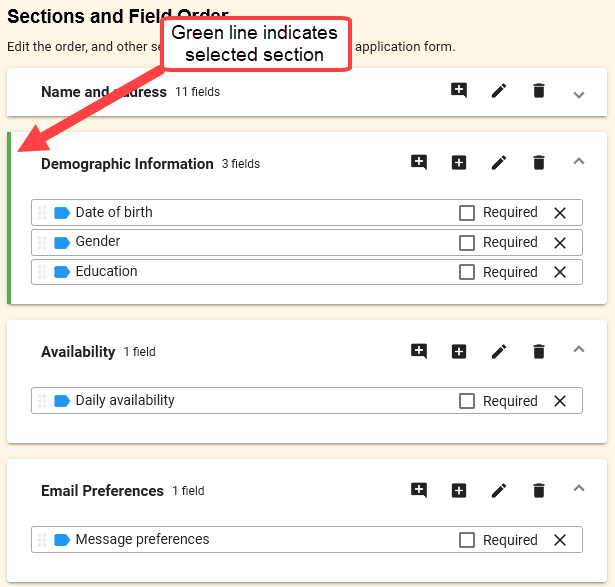The image size is (615, 587).
Task: Grab drag handle of Education field
Action: click(x=42, y=272)
